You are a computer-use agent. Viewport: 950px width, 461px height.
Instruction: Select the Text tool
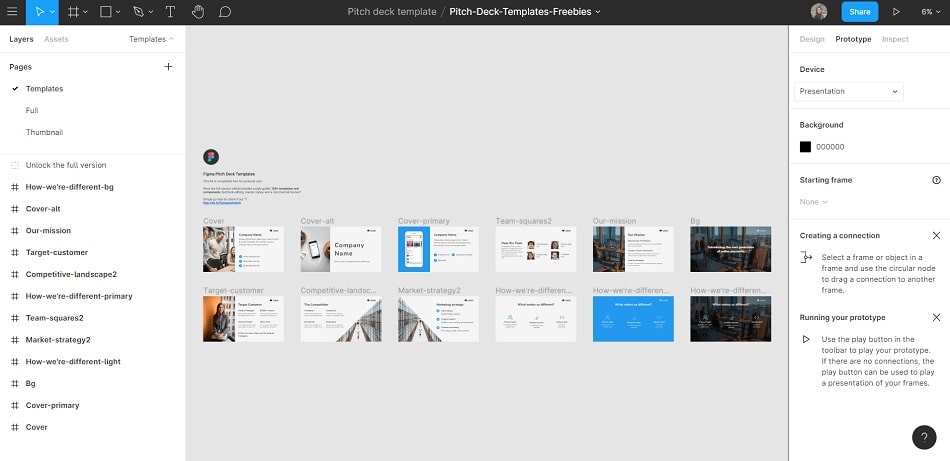coord(170,12)
